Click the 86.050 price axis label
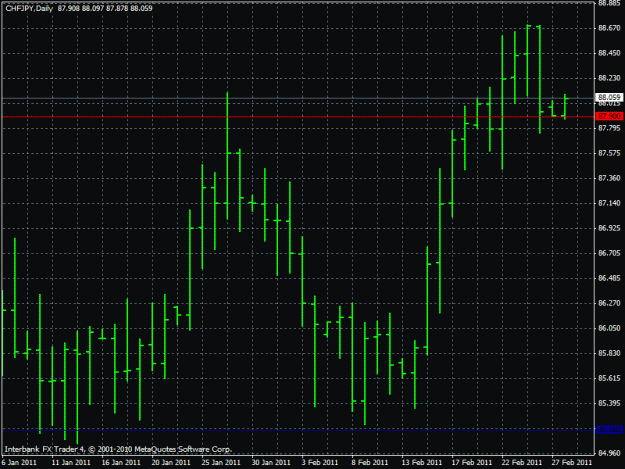Image resolution: width=625 pixels, height=469 pixels. tap(609, 328)
